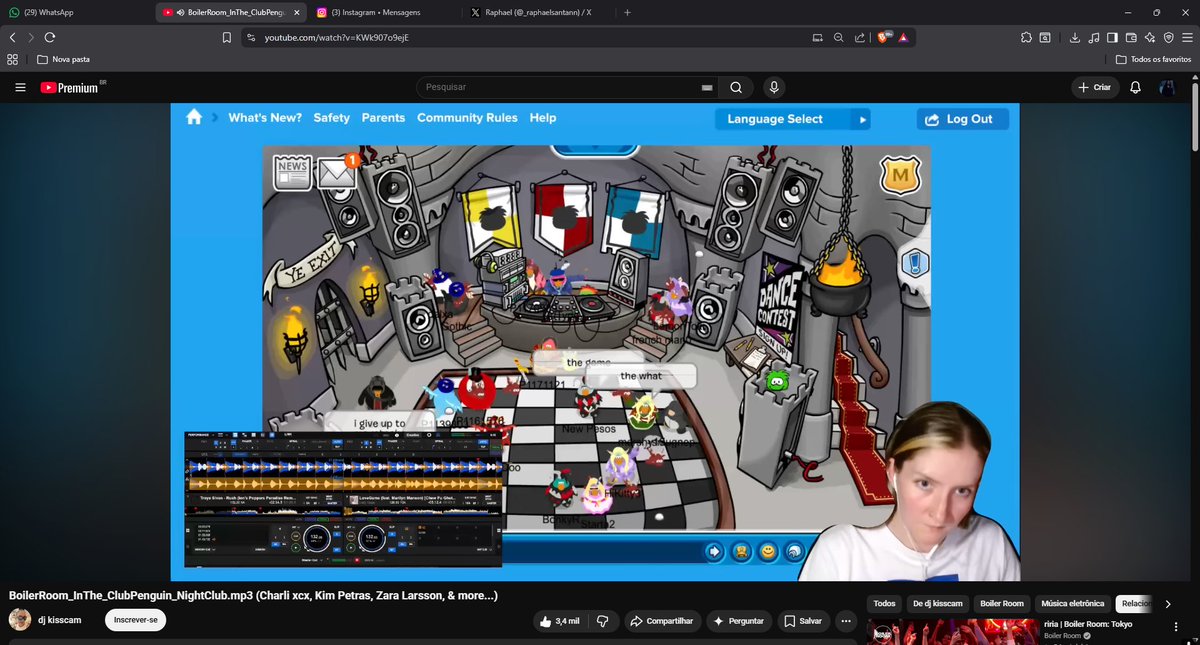Open Brave Wallet icon in toolbar

1131,37
